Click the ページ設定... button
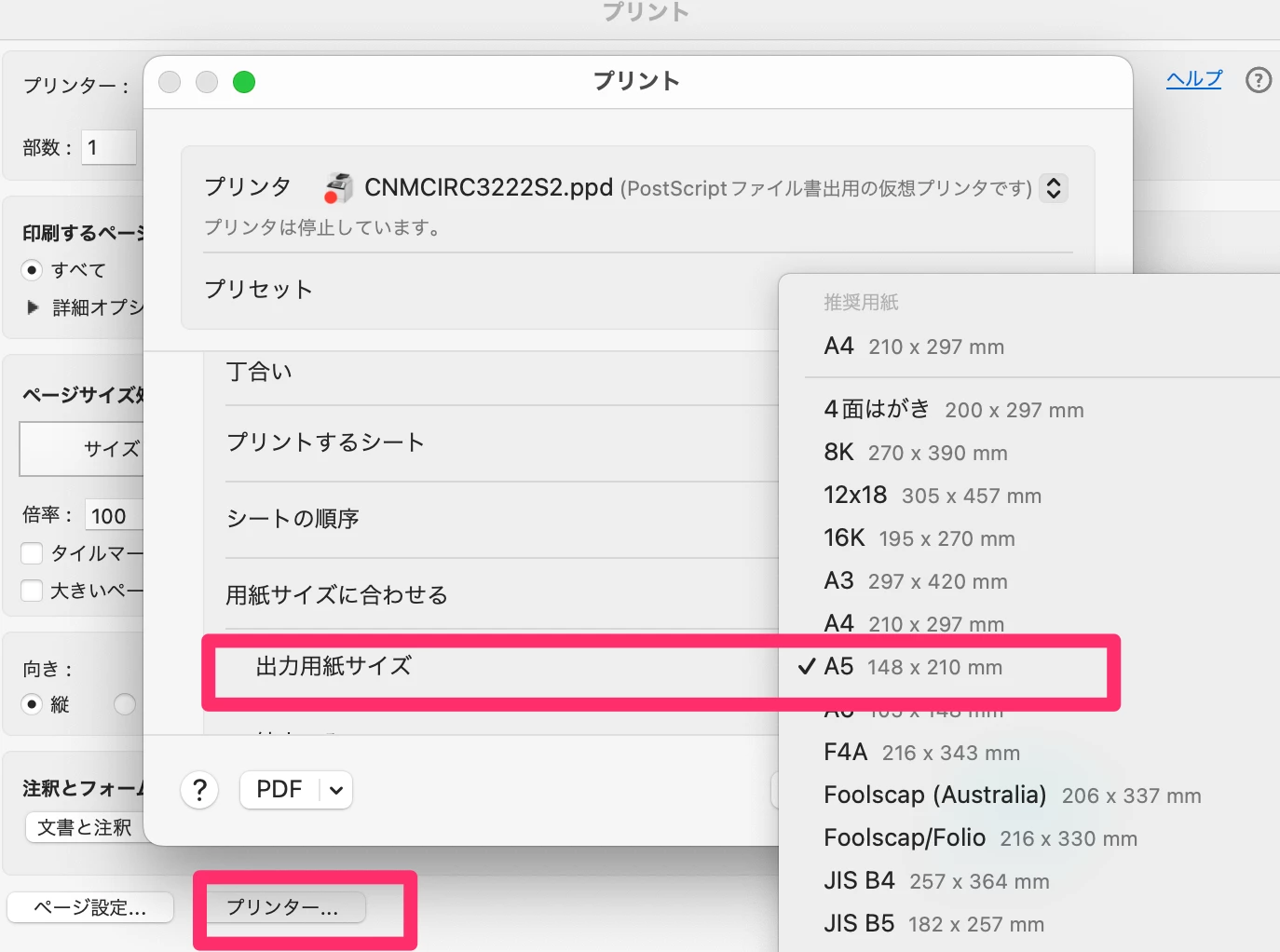This screenshot has width=1280, height=952. [90, 907]
